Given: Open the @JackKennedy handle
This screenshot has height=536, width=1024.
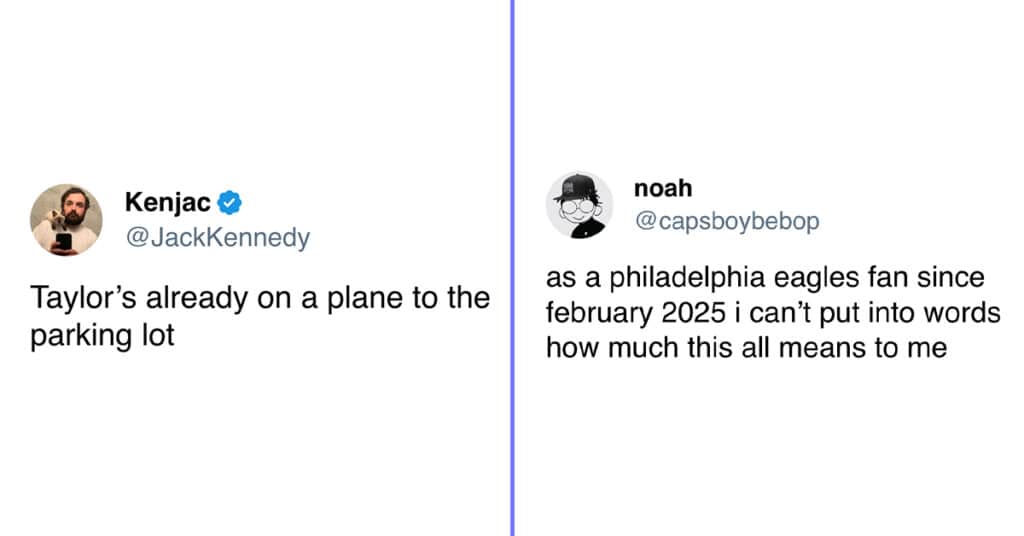Looking at the screenshot, I should [x=217, y=237].
